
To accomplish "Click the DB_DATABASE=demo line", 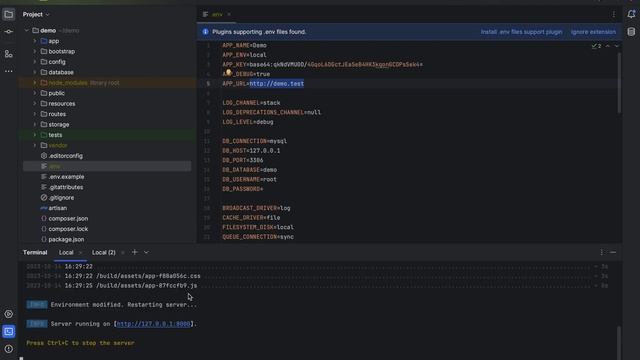I will pos(249,170).
